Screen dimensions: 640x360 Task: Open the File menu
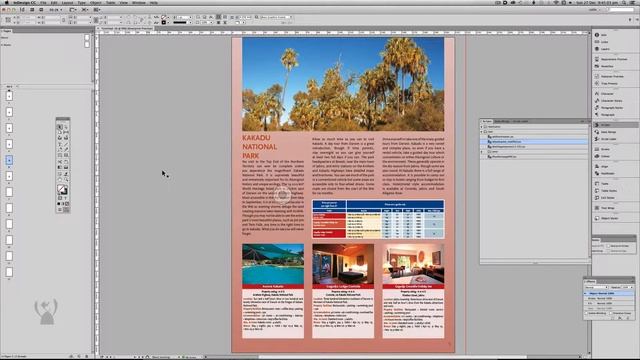pyautogui.click(x=43, y=2)
